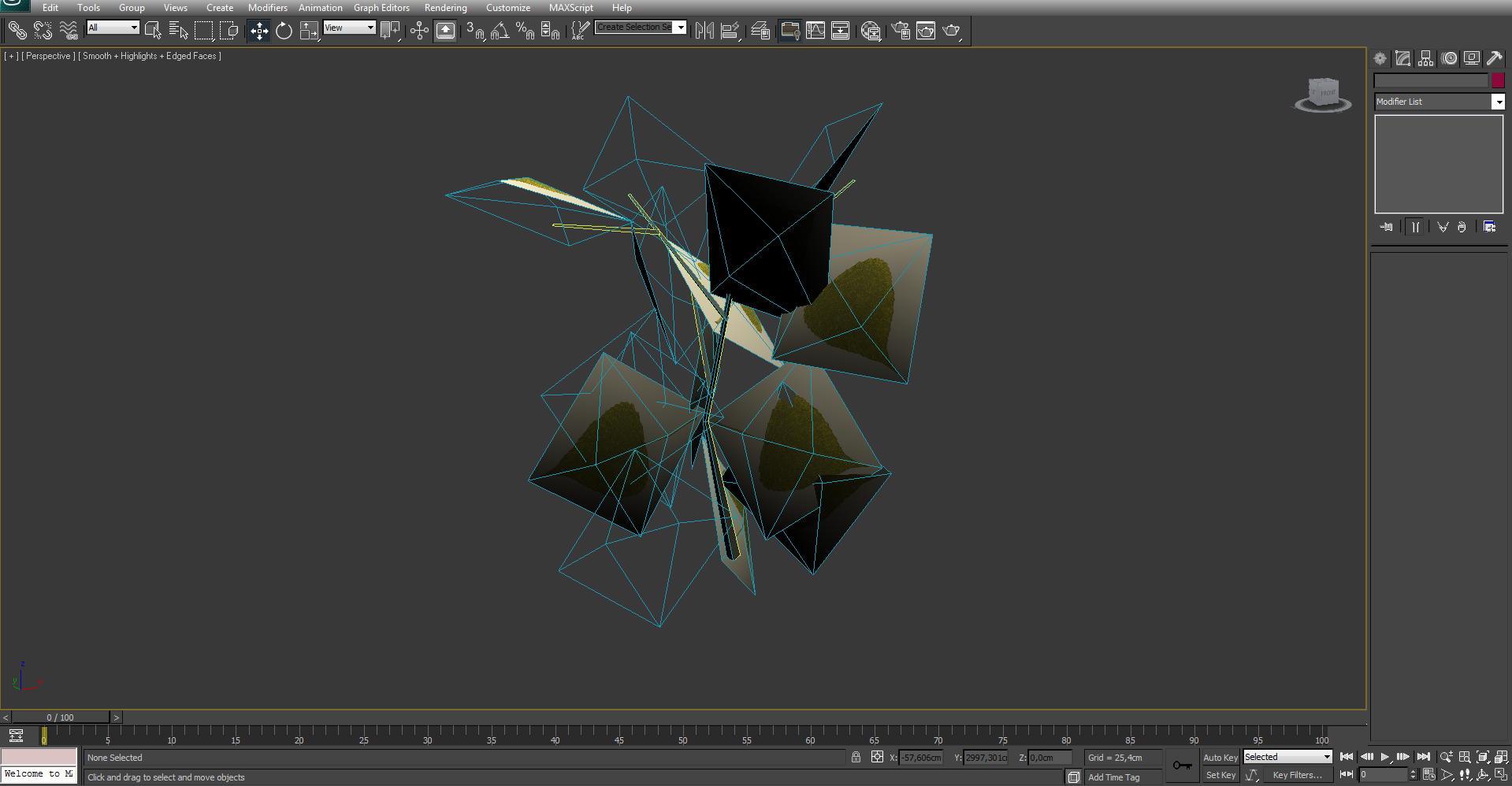Toggle Percent Snap
Screen dimensions: 1512x786
[x=526, y=31]
